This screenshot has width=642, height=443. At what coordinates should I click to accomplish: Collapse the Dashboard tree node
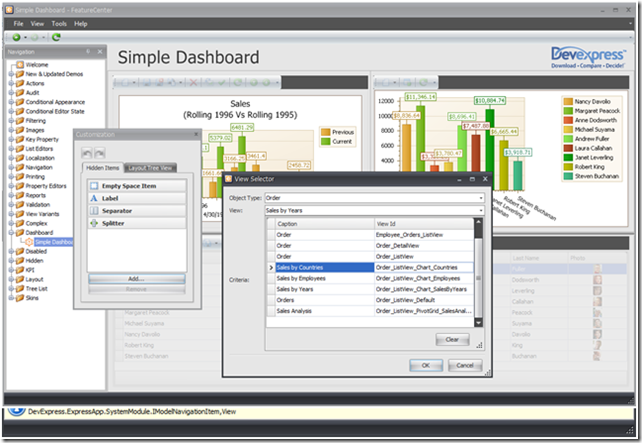pyautogui.click(x=11, y=233)
